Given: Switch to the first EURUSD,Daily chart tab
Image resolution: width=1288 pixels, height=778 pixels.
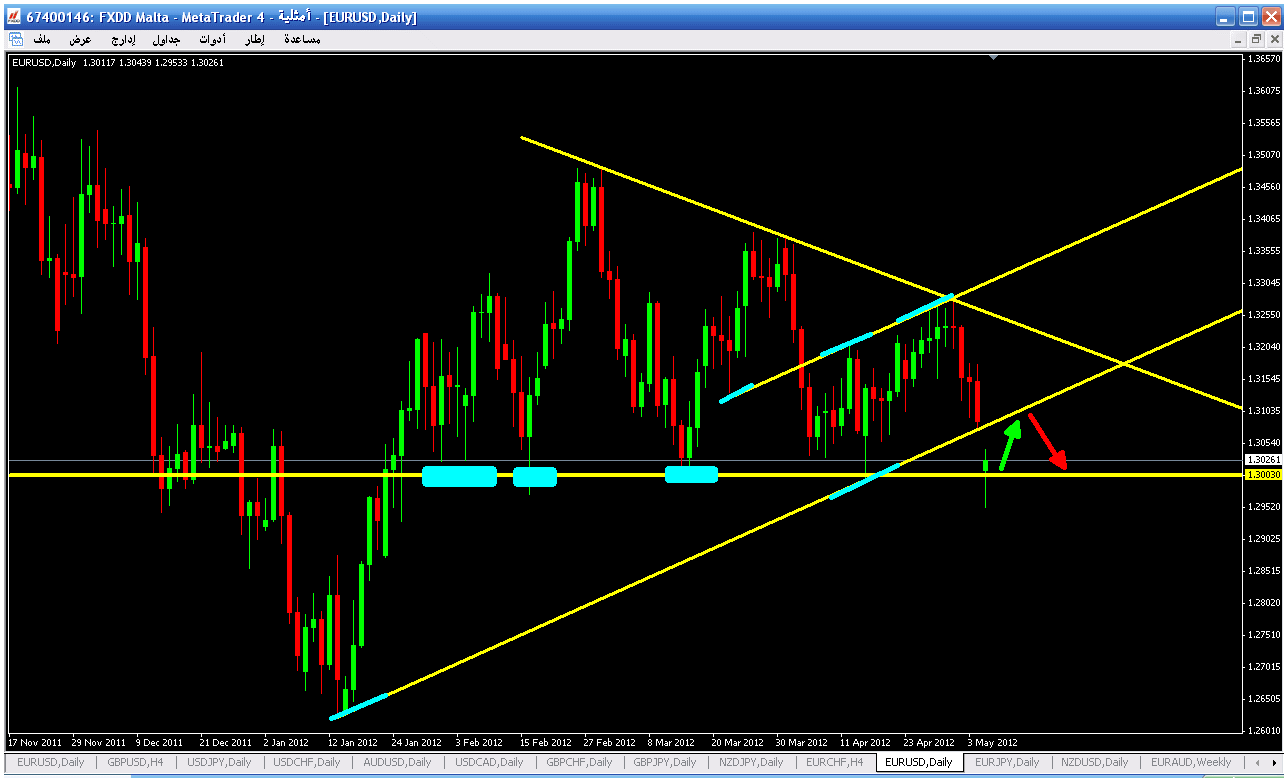Looking at the screenshot, I should [x=50, y=762].
